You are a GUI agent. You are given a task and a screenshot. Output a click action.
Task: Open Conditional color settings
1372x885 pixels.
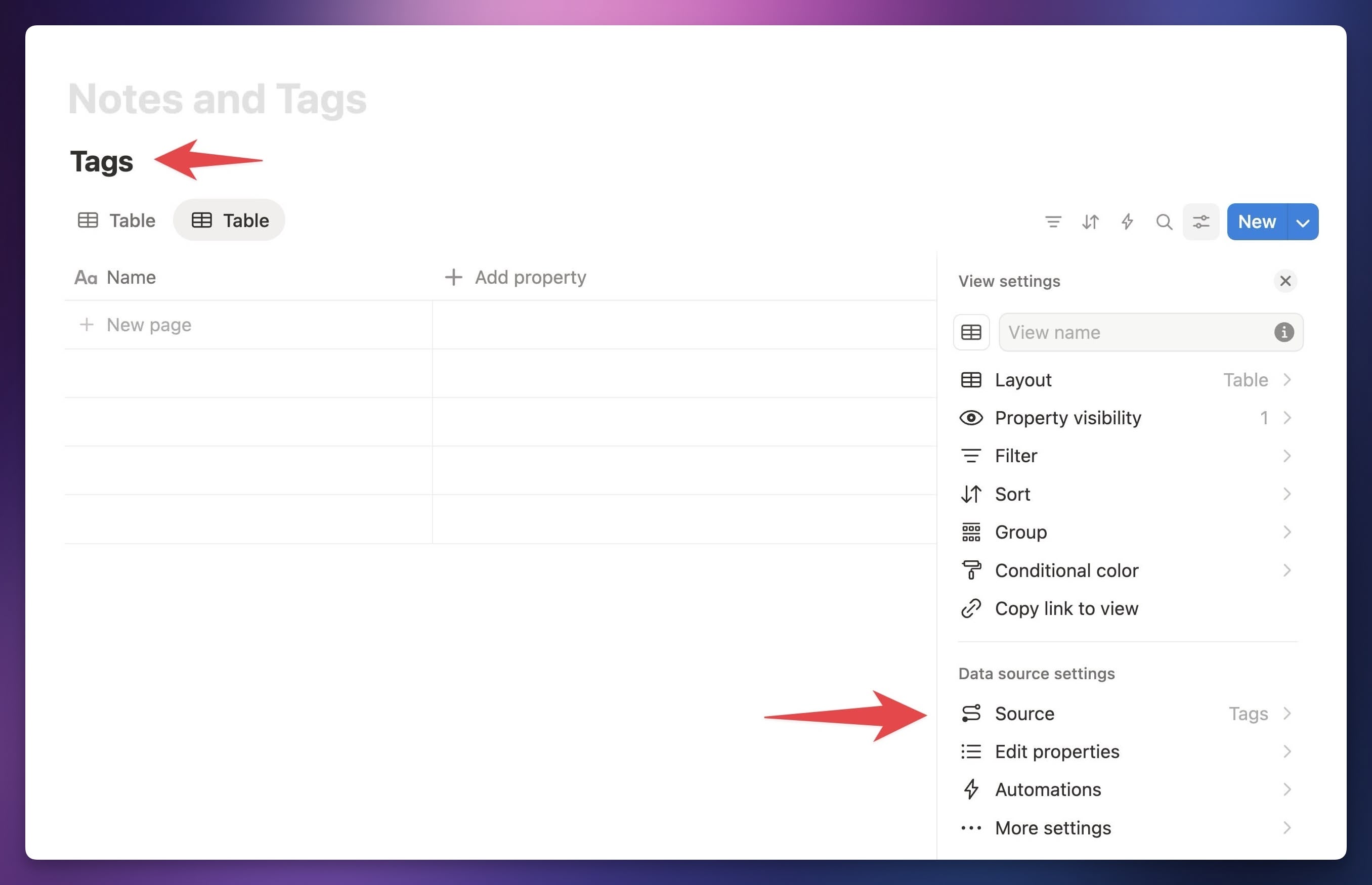[x=1126, y=570]
